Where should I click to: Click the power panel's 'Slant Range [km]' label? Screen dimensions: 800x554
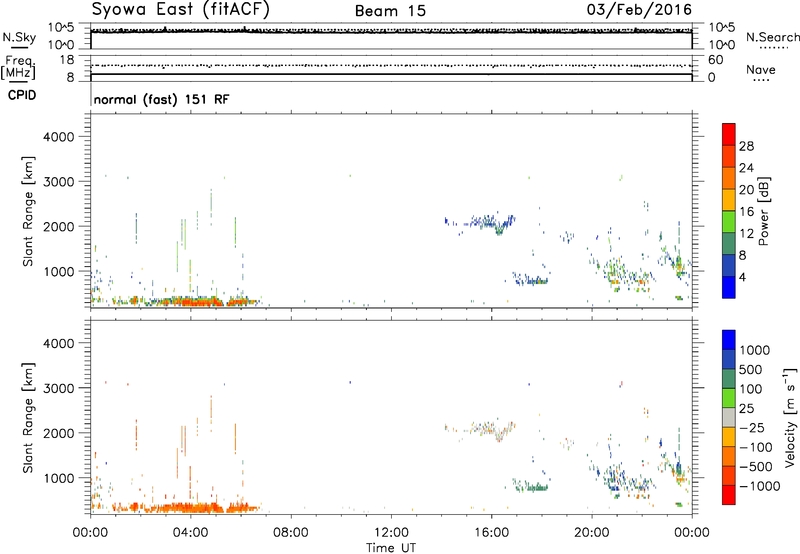(x=28, y=211)
